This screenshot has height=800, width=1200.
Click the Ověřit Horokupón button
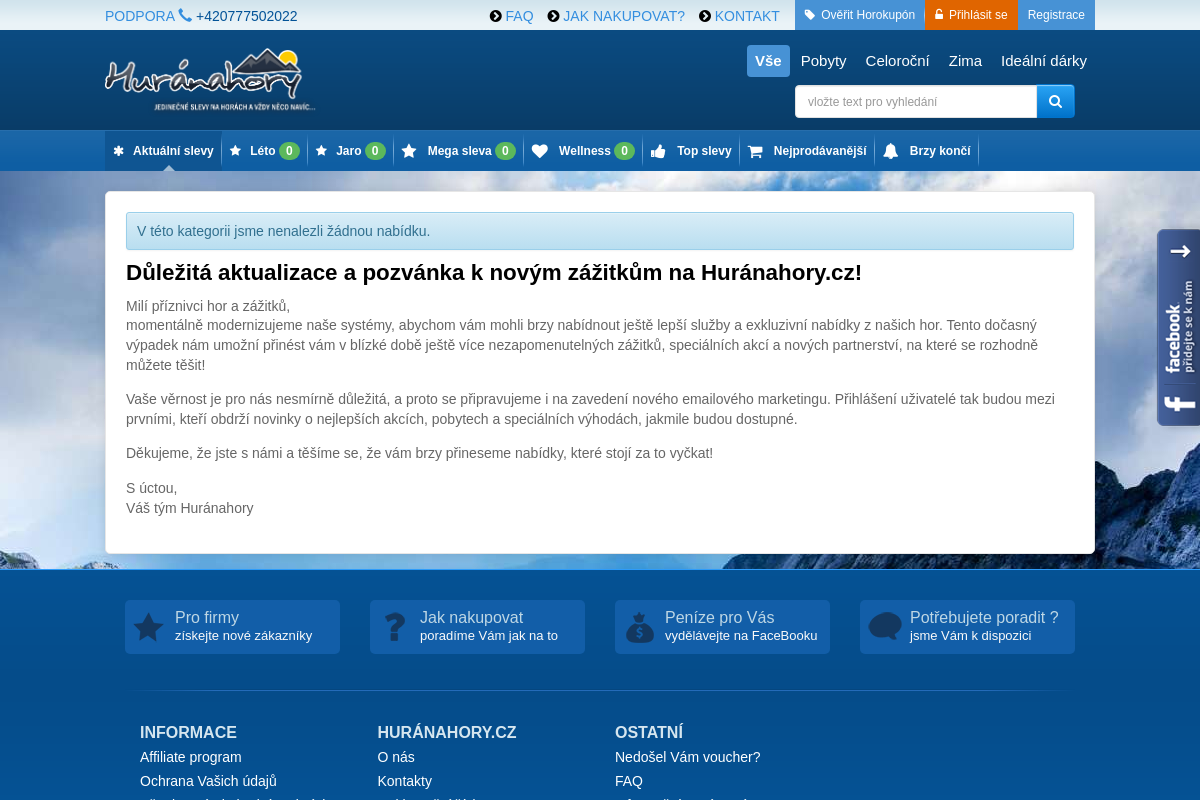pyautogui.click(x=860, y=15)
